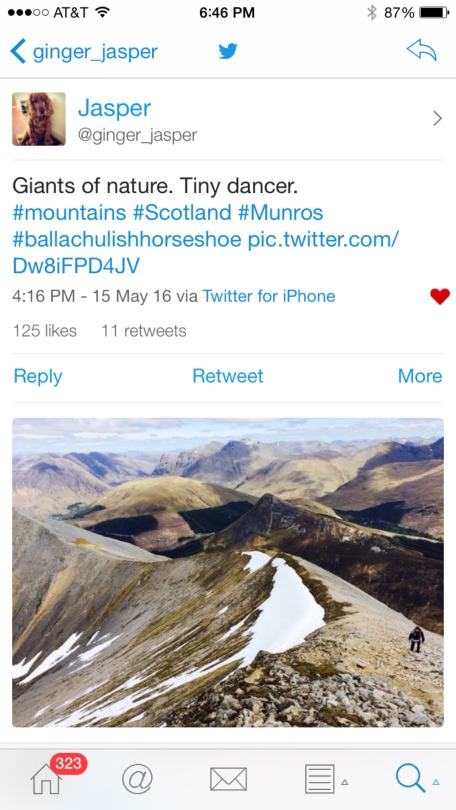Open the envelope messages tab
The image size is (456, 810).
coord(228,779)
